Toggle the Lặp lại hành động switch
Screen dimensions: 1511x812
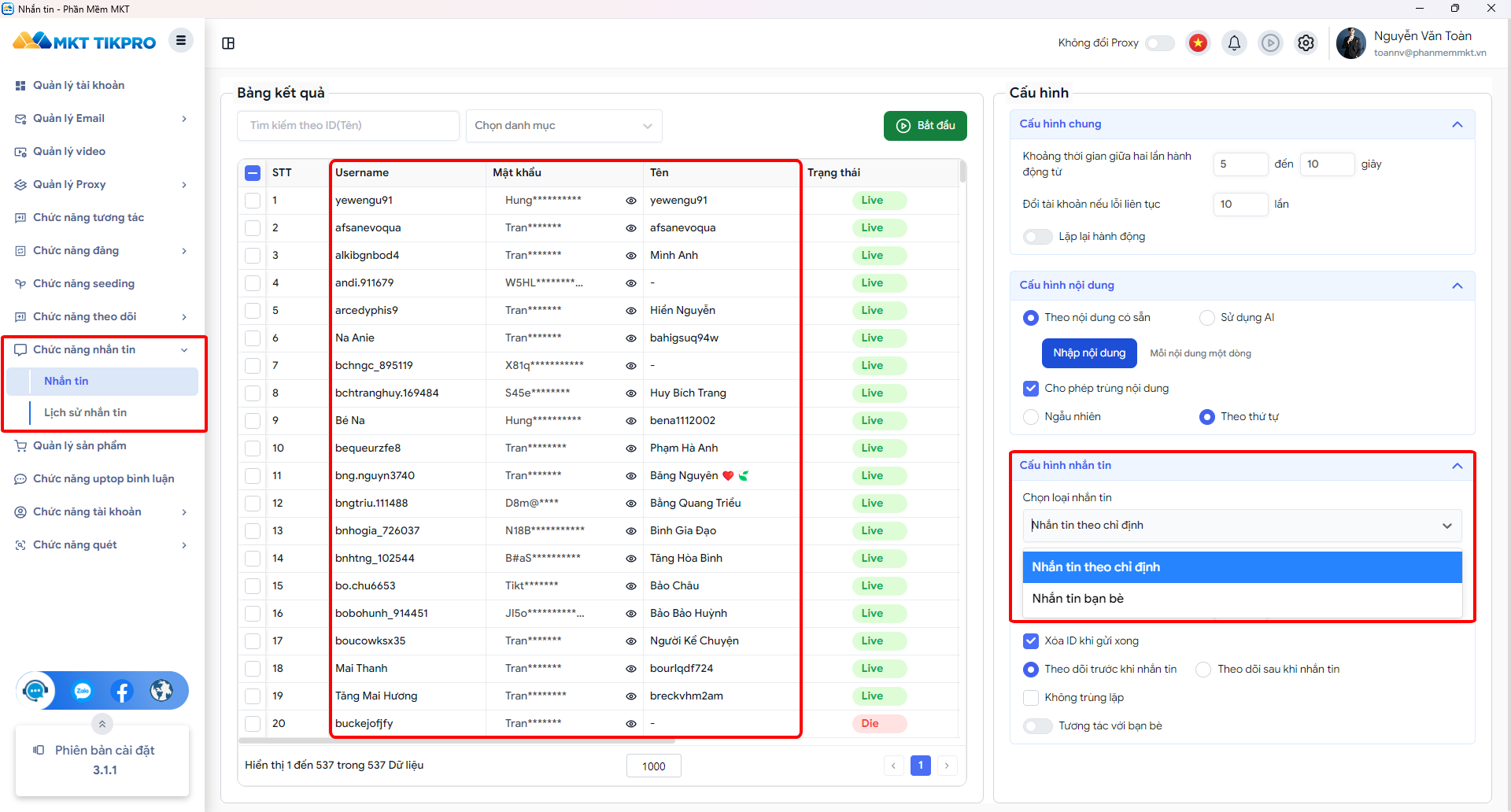pyautogui.click(x=1037, y=237)
